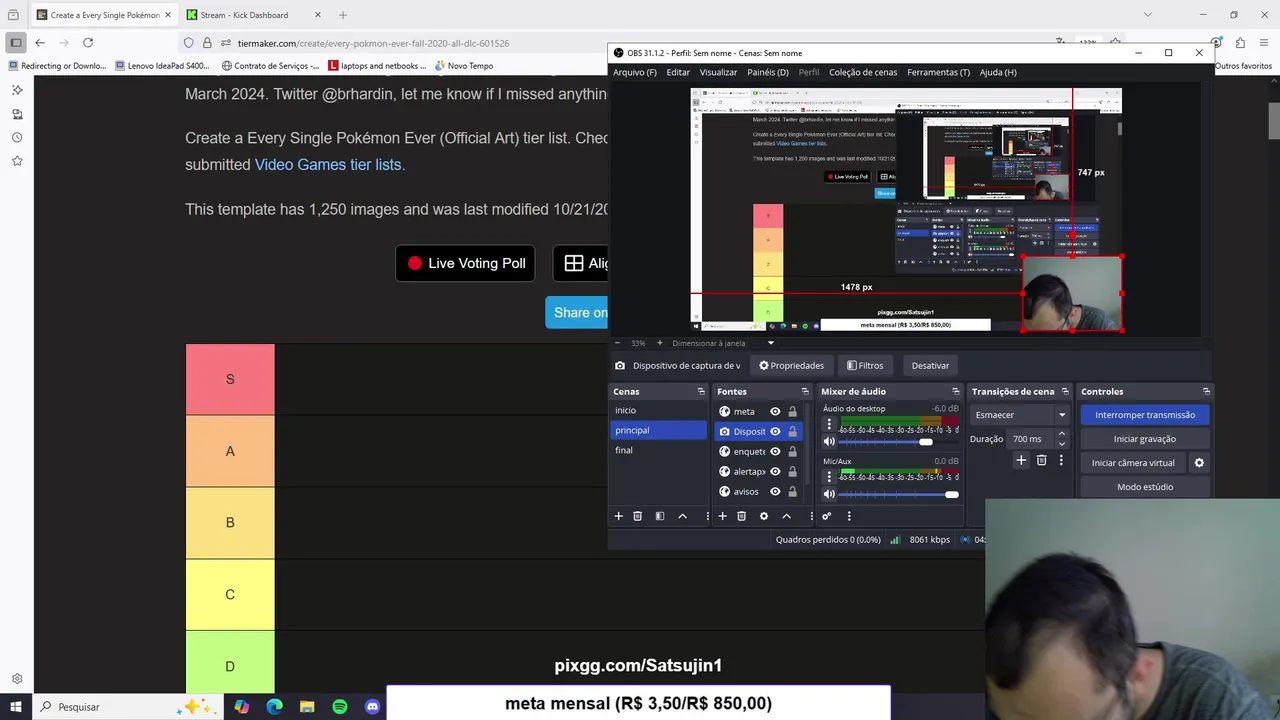The image size is (1280, 720).
Task: Undock the Transições de cena panel
Action: [1065, 391]
